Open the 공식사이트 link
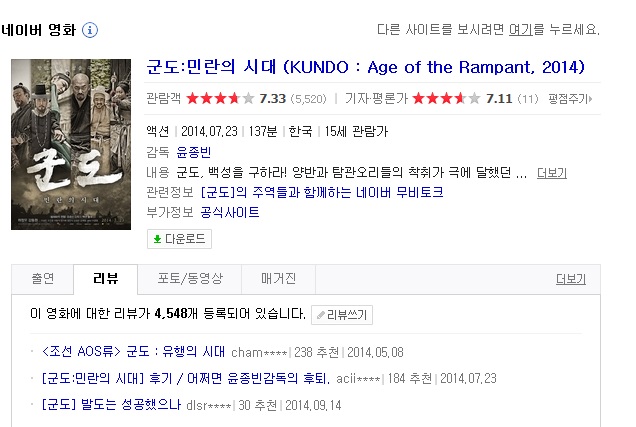 230,212
